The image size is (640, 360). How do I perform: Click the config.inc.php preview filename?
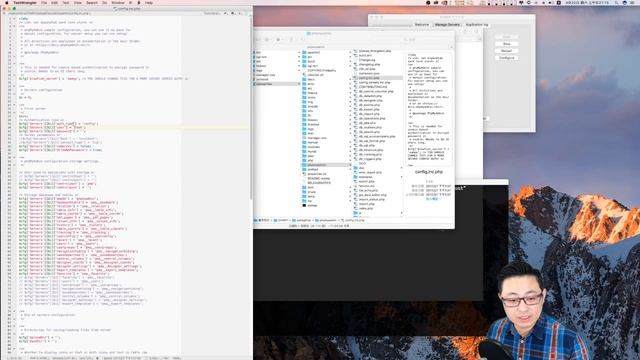tap(429, 172)
